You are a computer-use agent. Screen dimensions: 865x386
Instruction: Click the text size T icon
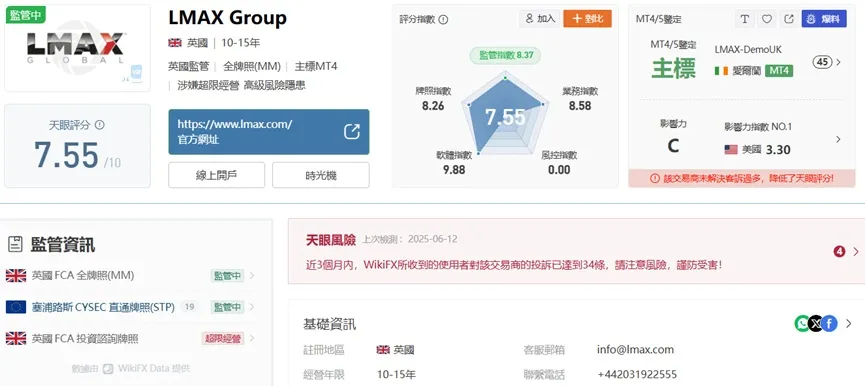click(745, 19)
